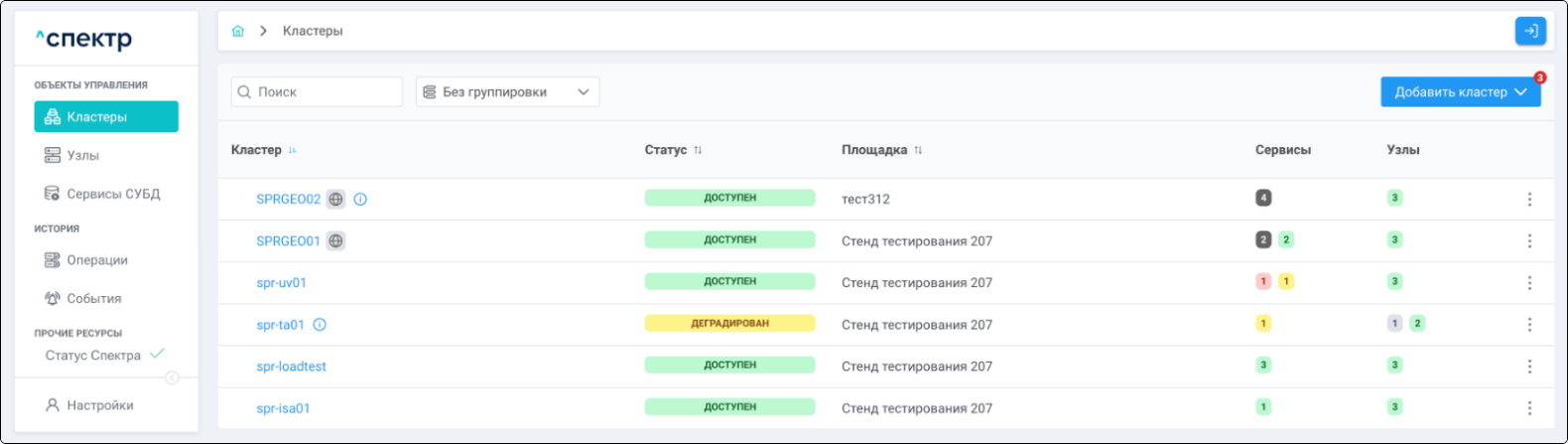Open Статус Спектра resource link
Viewport: 1568px width, 444px height.
point(93,356)
